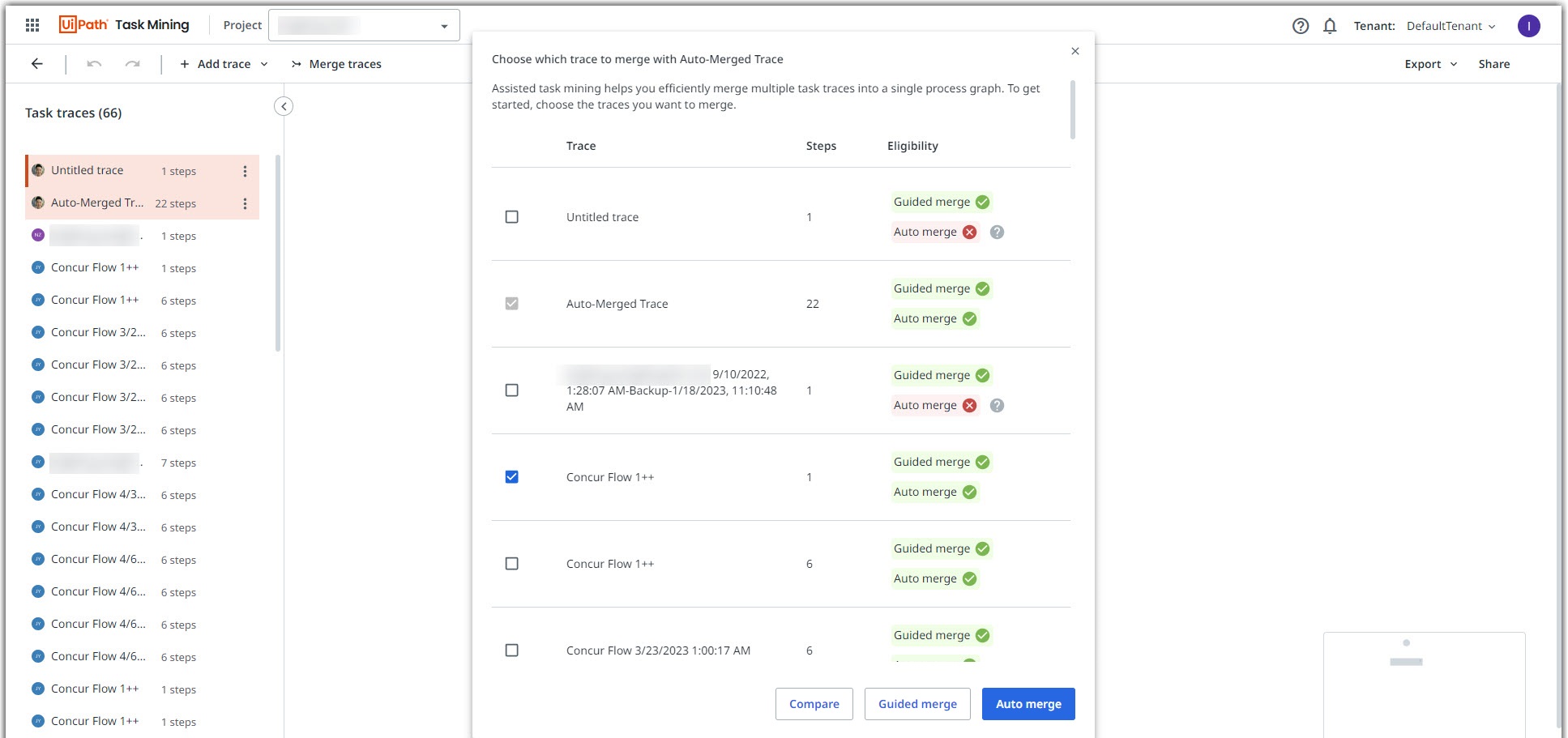Expand the Add trace dropdown arrow

coord(264,64)
